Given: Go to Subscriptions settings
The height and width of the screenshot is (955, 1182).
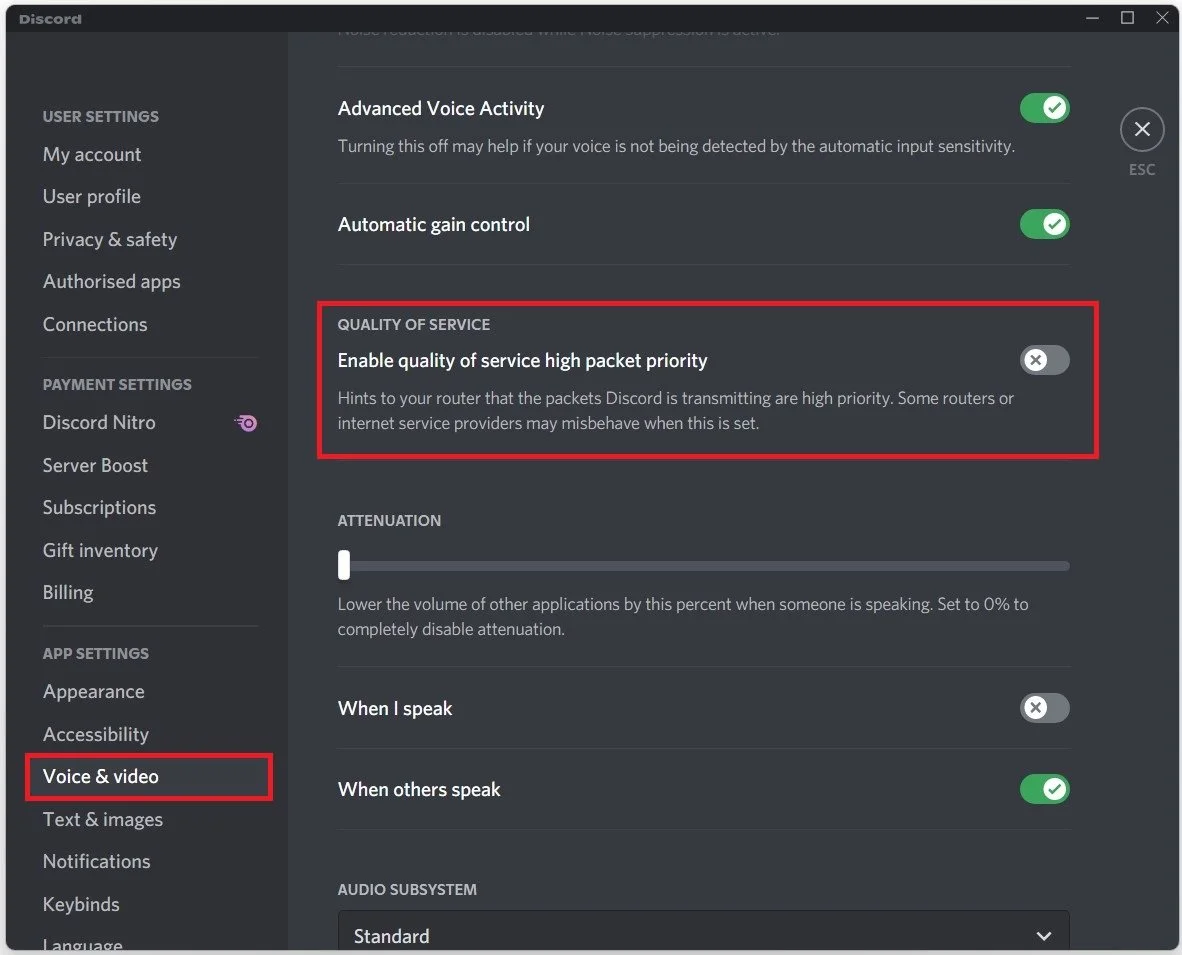Looking at the screenshot, I should coord(100,508).
